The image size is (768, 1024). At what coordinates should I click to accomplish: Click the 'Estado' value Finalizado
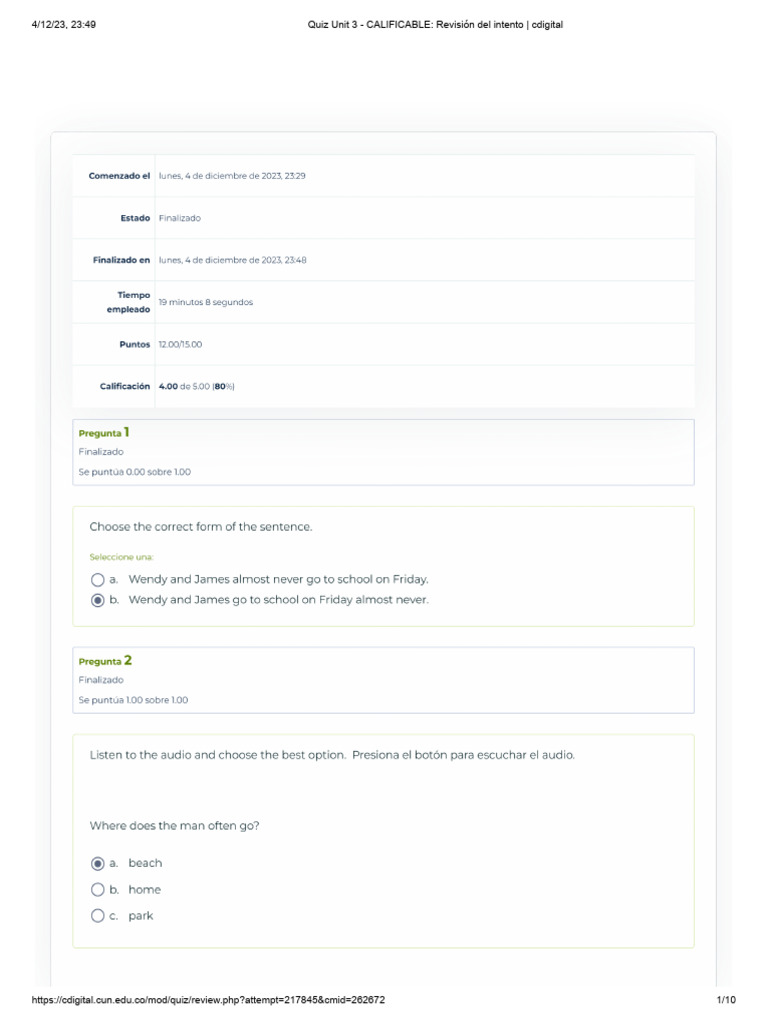[x=179, y=218]
